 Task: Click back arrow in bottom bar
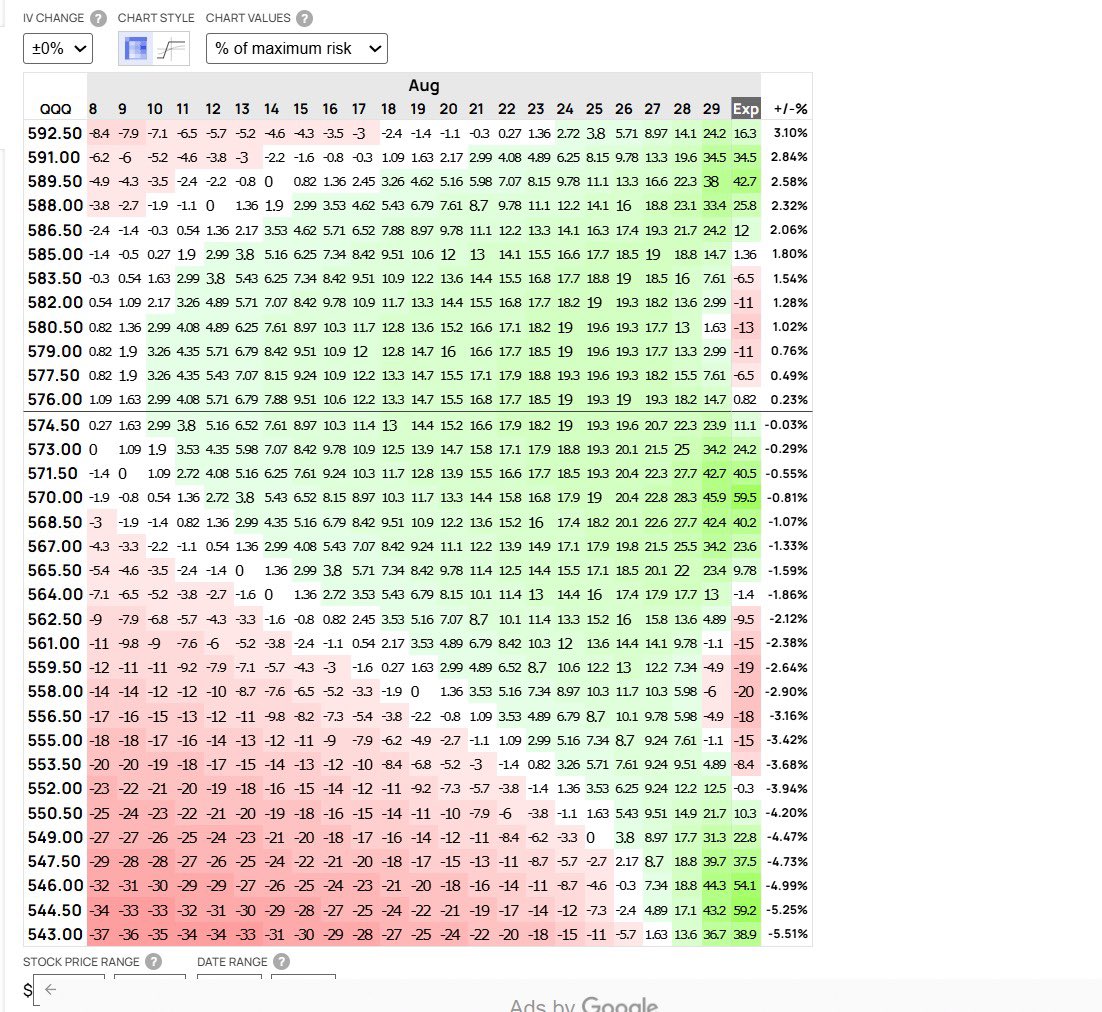pyautogui.click(x=50, y=990)
